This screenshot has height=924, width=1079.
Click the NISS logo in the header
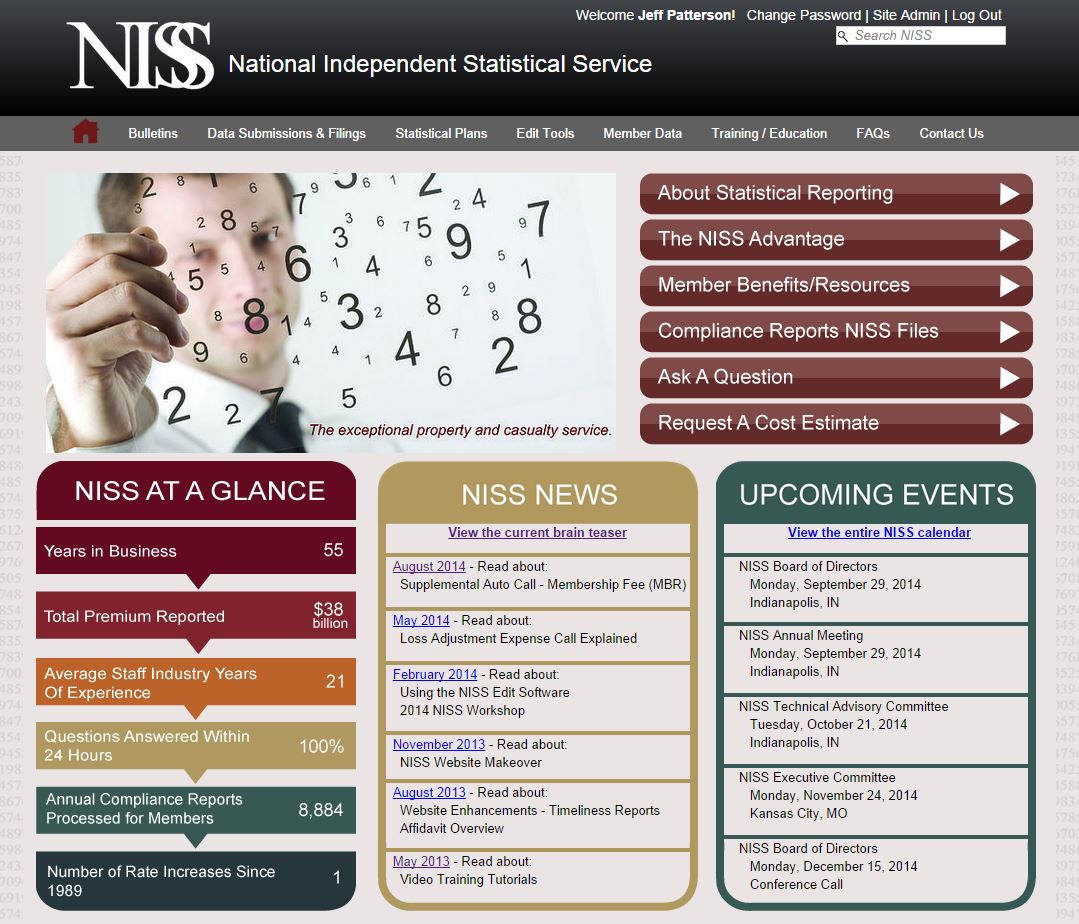pyautogui.click(x=140, y=56)
